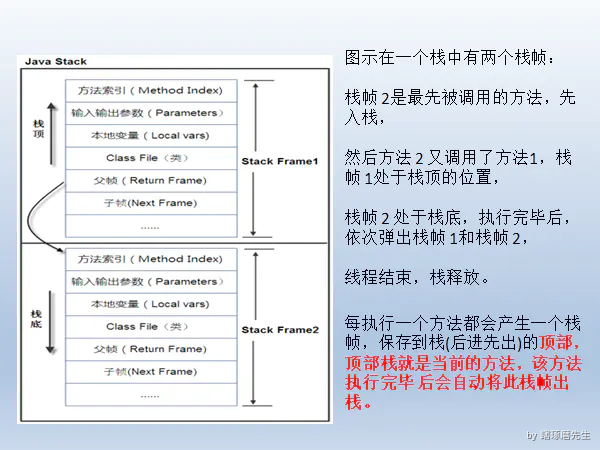Click the Next Frame cell in Stack Frame1
The width and height of the screenshot is (600, 450).
[151, 203]
